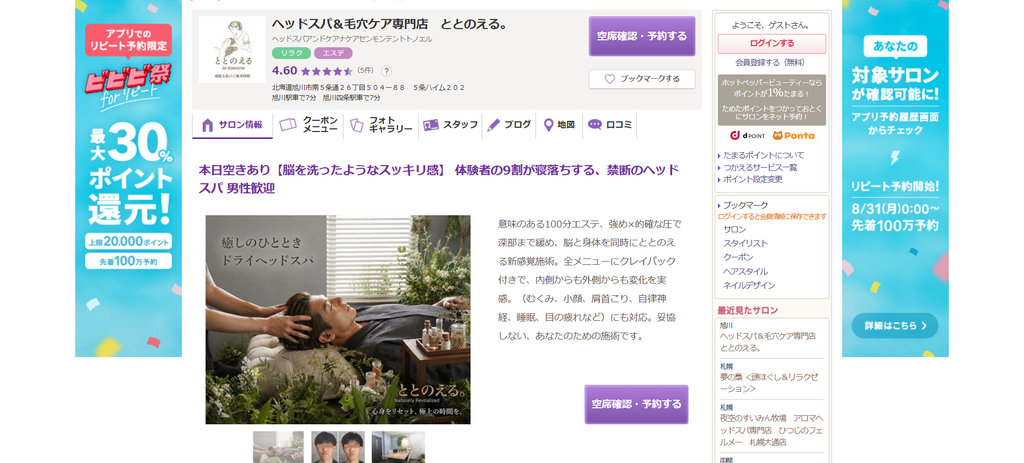Open bookmark スタイリスト link
The width and height of the screenshot is (1024, 463).
tap(745, 243)
